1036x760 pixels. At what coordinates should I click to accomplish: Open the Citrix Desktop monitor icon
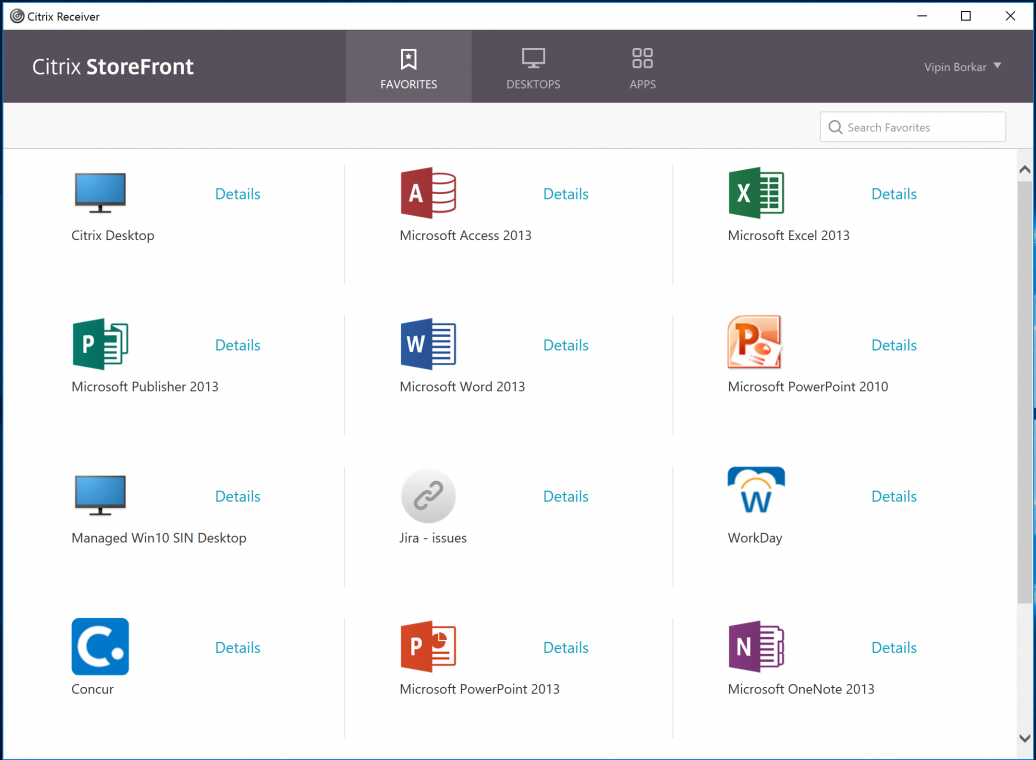click(100, 193)
